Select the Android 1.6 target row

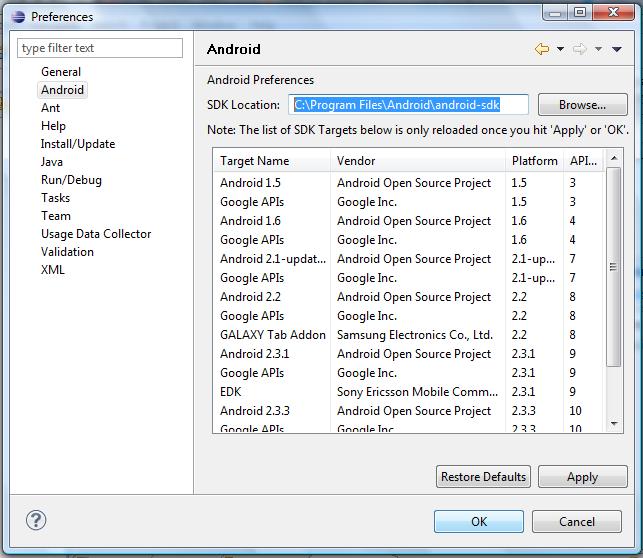click(408, 221)
